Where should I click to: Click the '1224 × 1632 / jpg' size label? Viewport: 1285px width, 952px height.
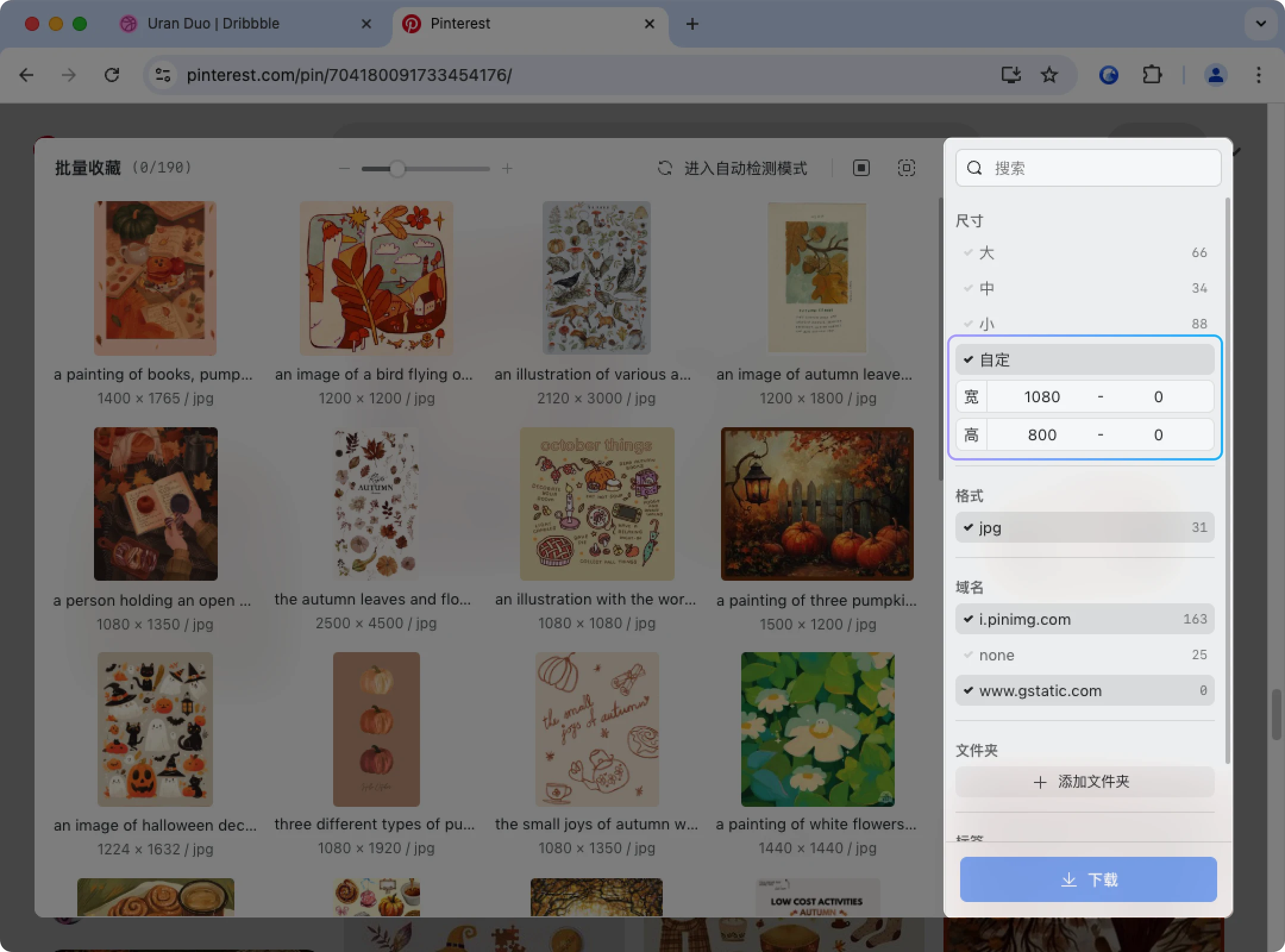(x=155, y=849)
